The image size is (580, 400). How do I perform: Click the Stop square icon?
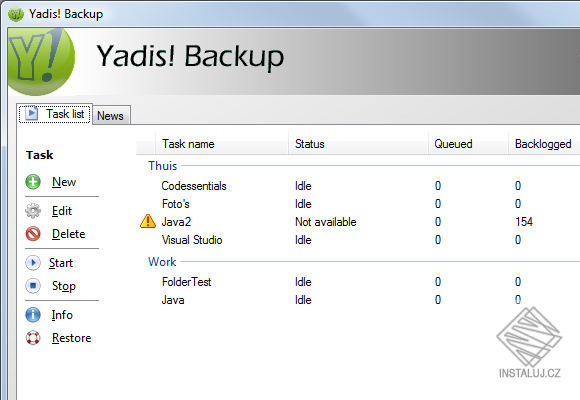(33, 286)
